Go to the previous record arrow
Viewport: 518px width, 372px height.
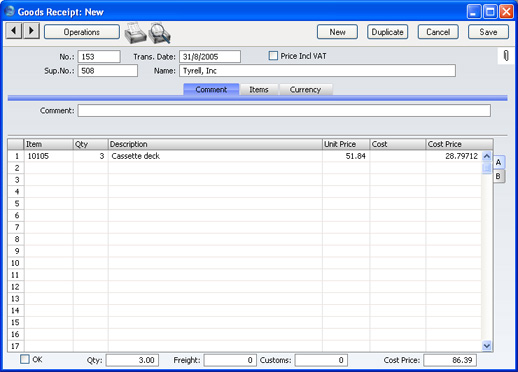point(14,31)
